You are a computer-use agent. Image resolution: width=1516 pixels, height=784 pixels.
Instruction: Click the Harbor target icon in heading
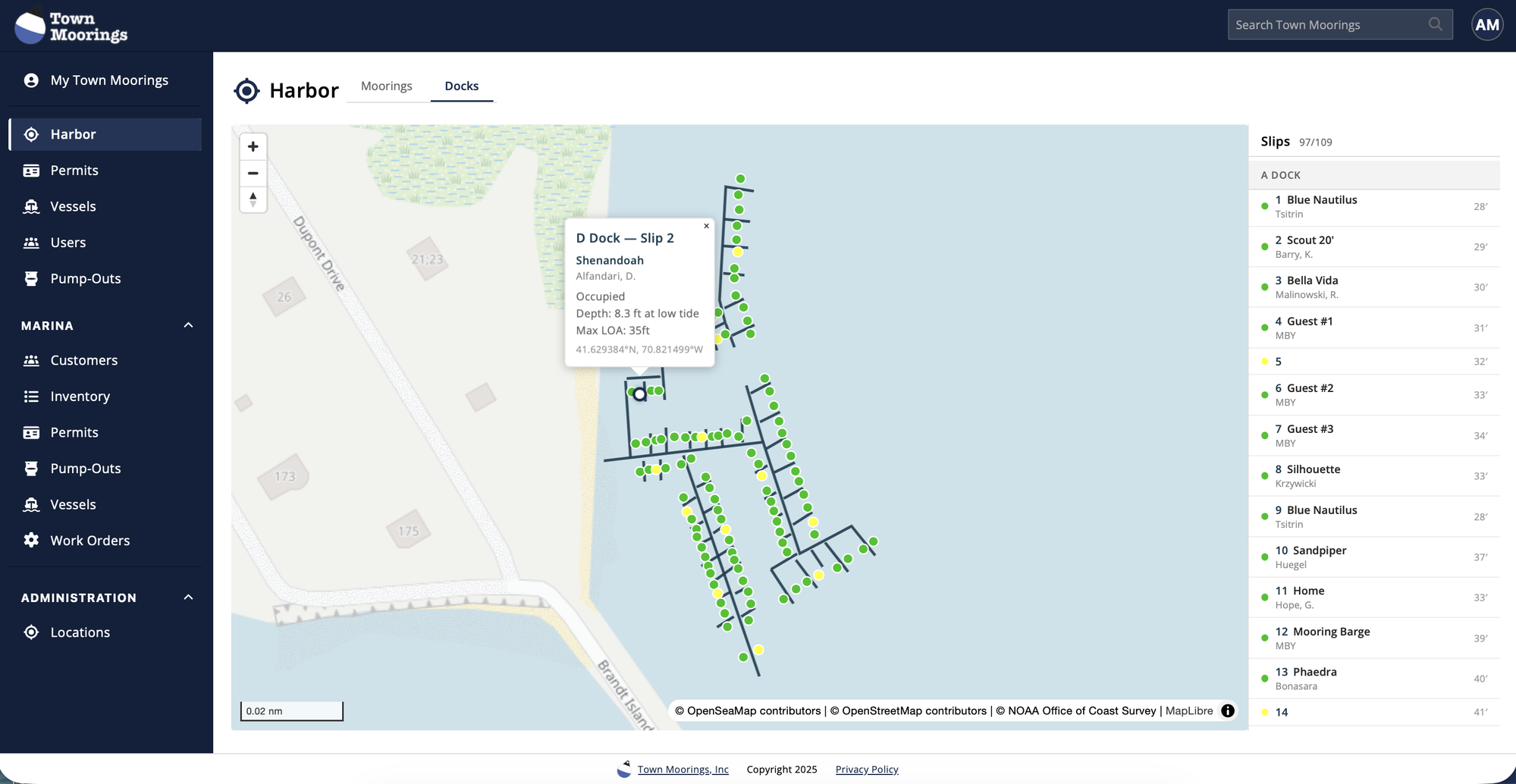[x=246, y=91]
